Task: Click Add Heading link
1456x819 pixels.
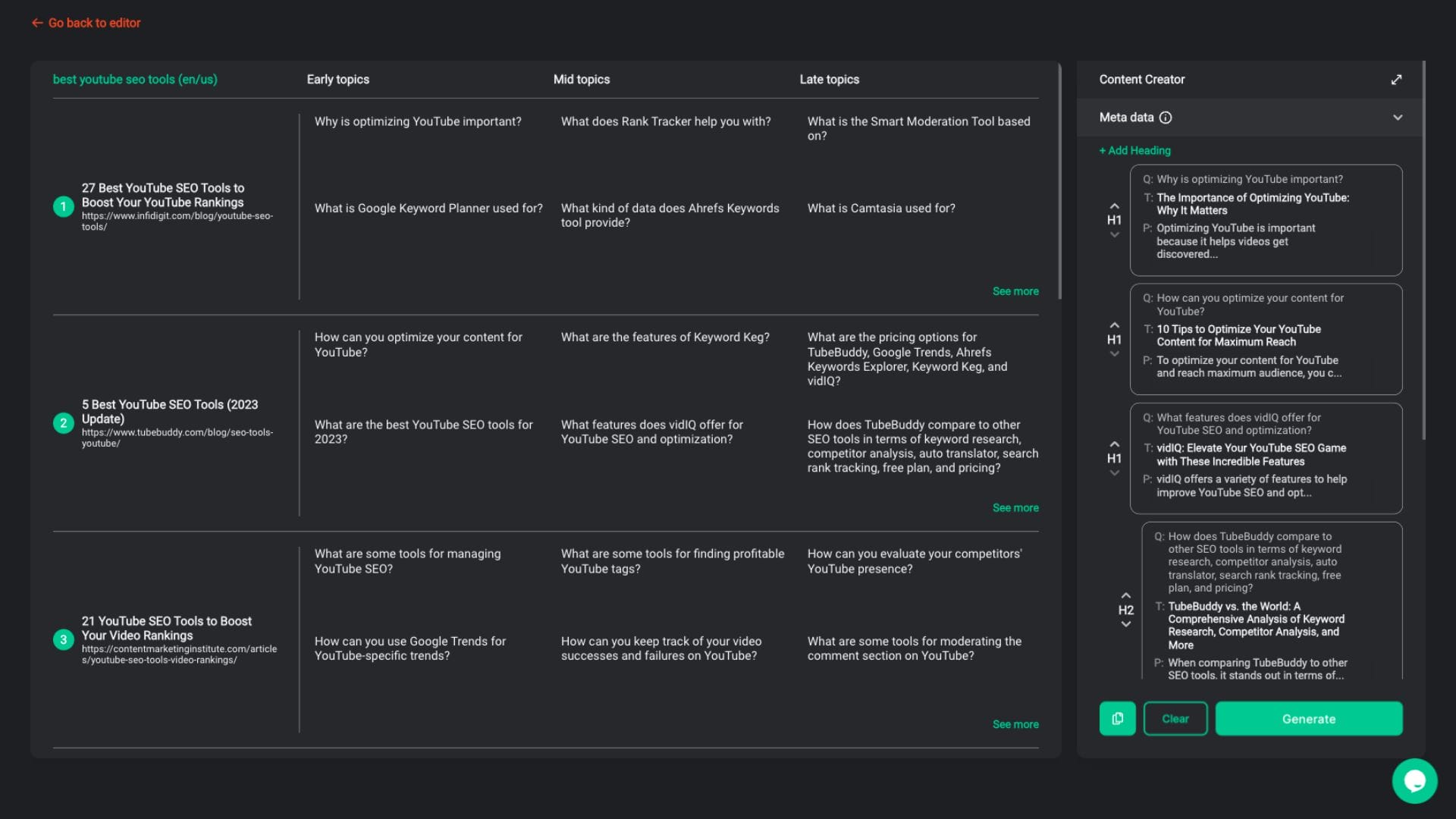Action: 1134,150
